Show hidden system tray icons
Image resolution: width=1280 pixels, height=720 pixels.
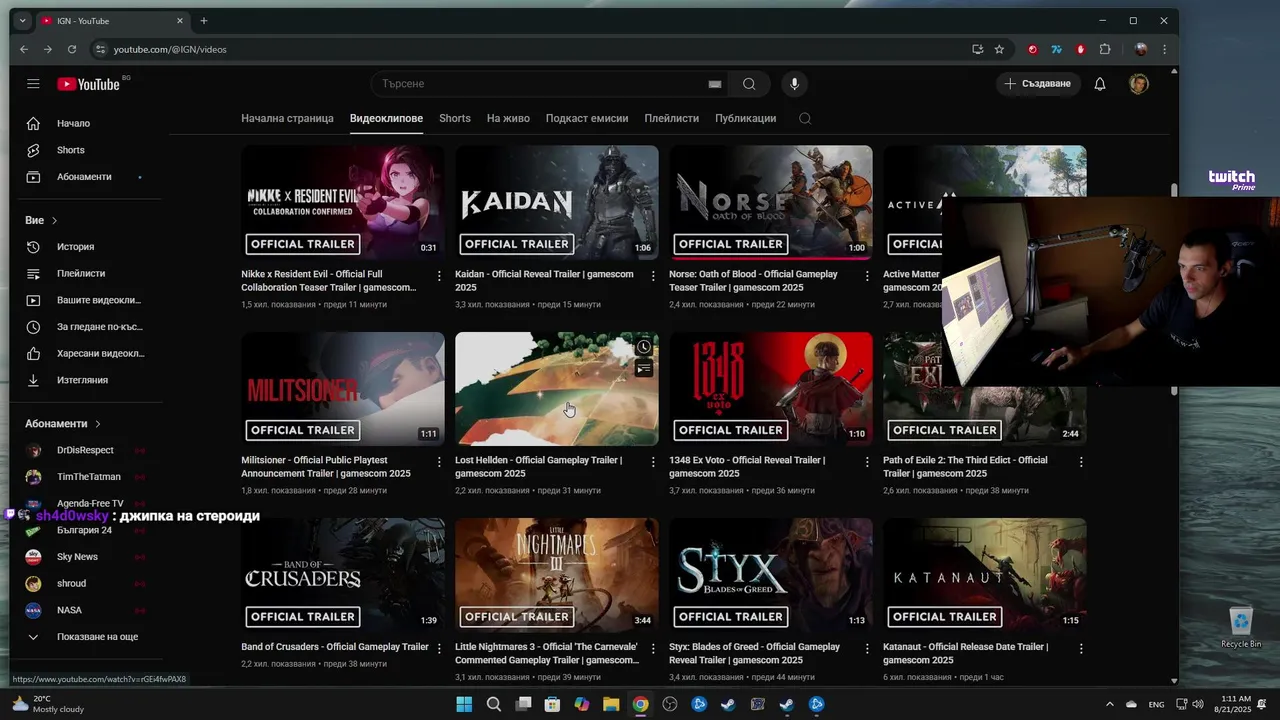pos(1109,704)
